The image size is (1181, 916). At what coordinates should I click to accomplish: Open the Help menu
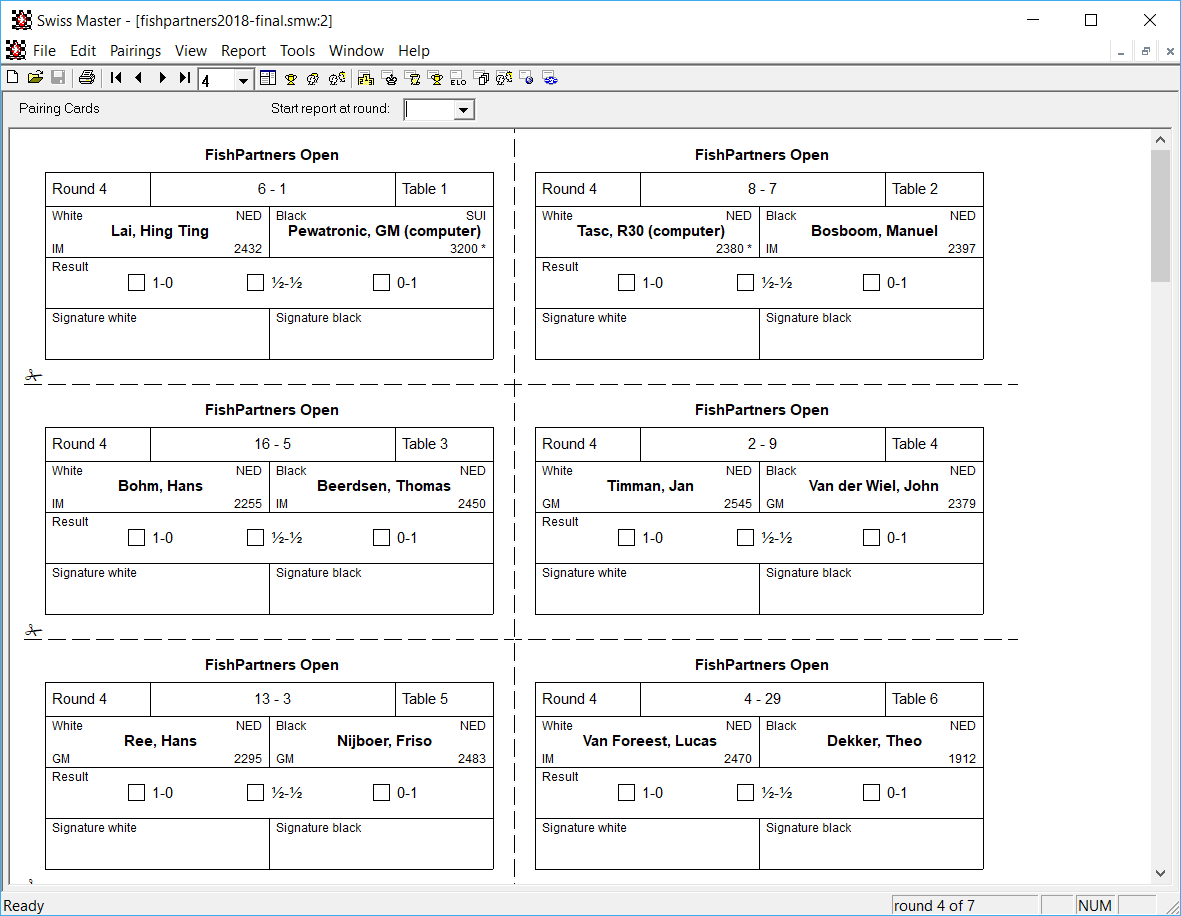(414, 50)
